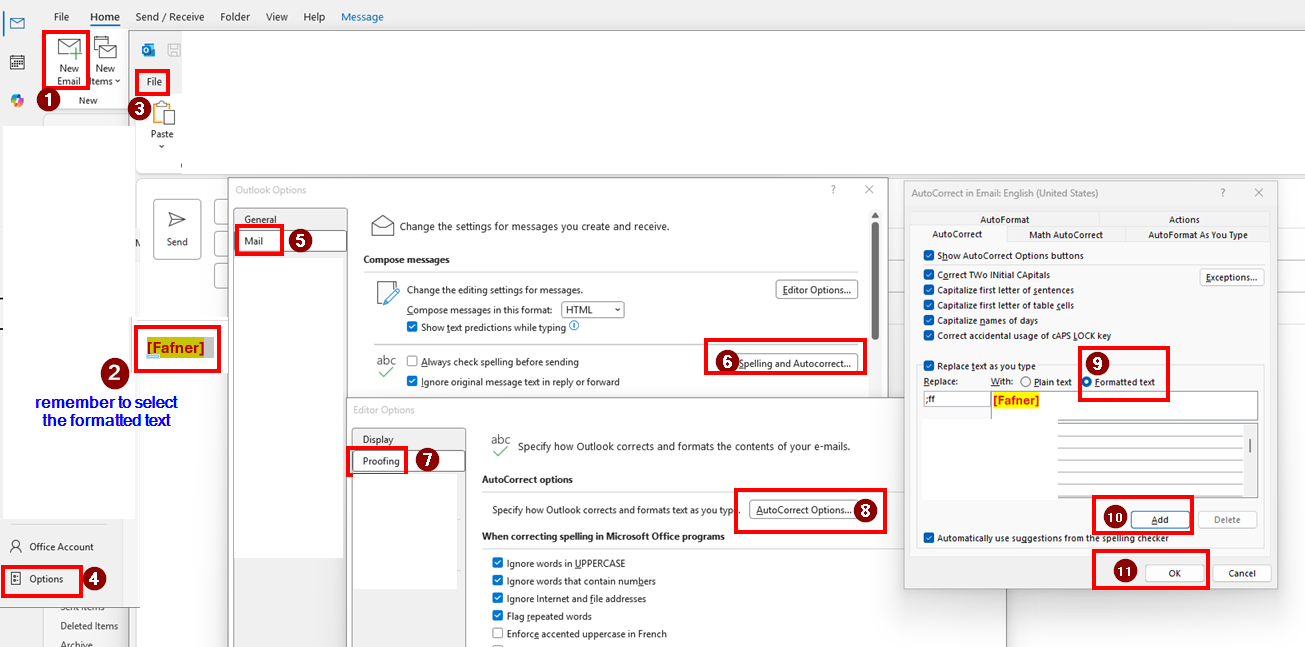Select Proofing in Editor Options
The width and height of the screenshot is (1305, 647).
pos(408,461)
